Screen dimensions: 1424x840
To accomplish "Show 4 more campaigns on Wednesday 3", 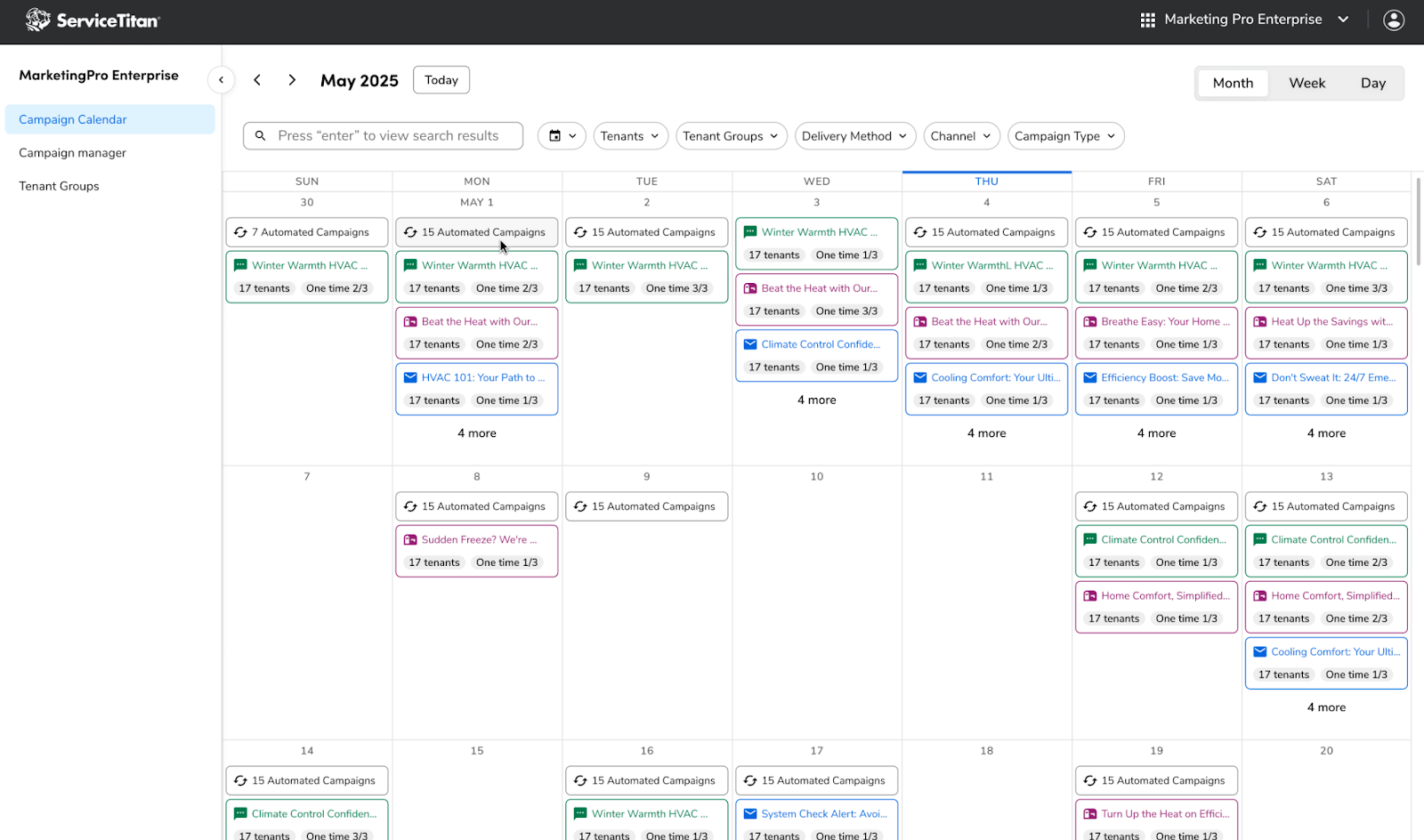I will click(x=817, y=400).
